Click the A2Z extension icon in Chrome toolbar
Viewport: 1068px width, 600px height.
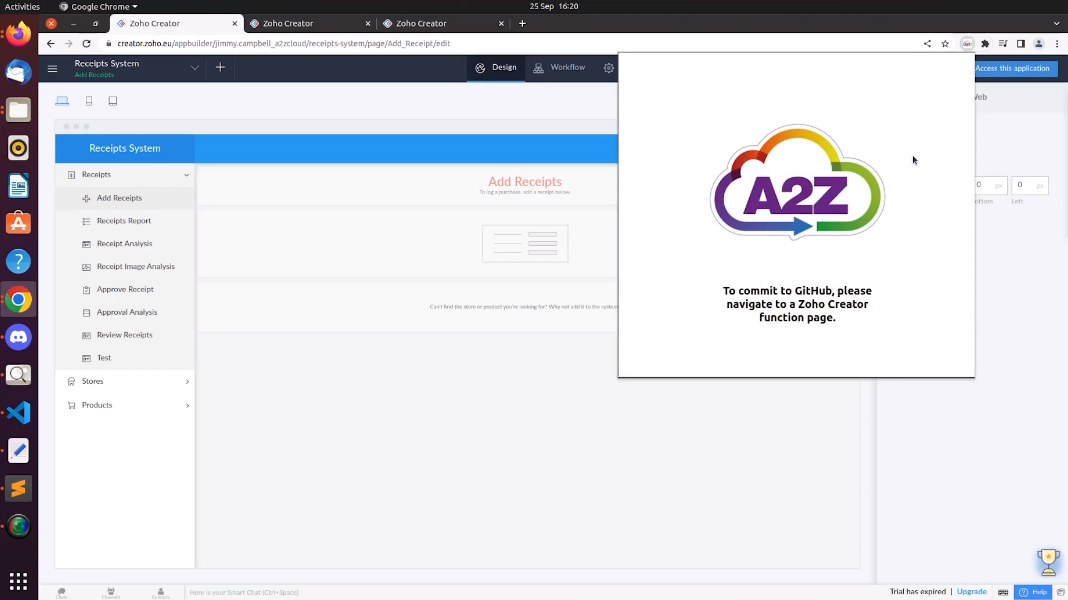967,44
